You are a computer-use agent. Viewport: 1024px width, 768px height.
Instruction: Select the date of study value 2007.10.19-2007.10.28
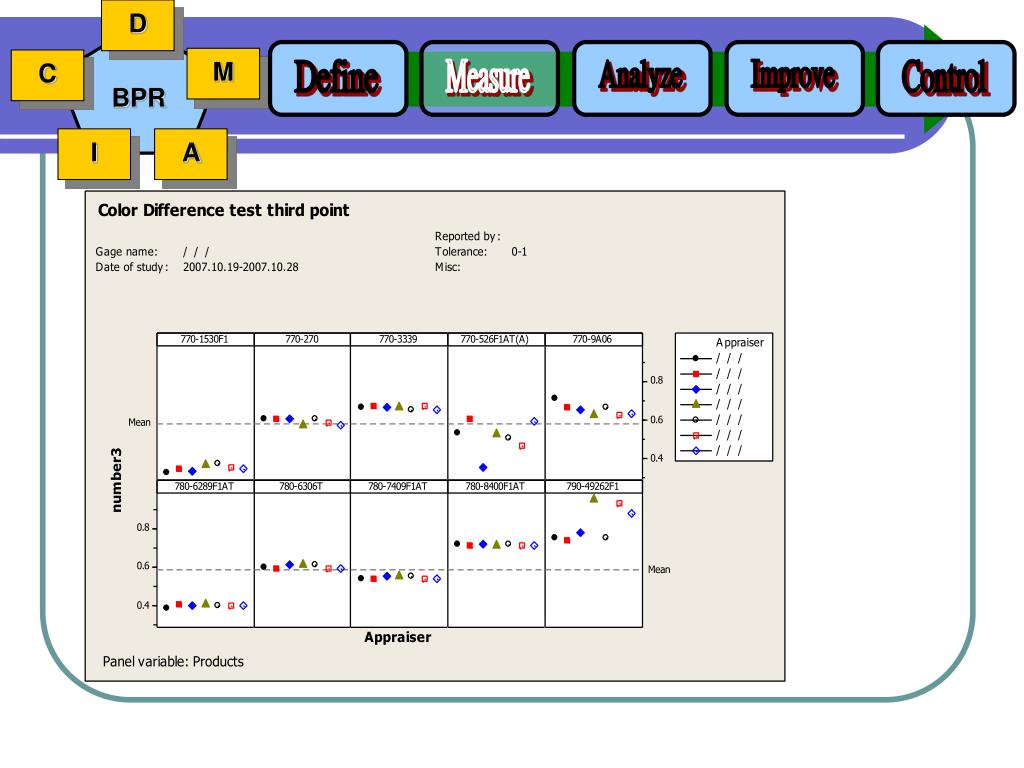coord(240,267)
